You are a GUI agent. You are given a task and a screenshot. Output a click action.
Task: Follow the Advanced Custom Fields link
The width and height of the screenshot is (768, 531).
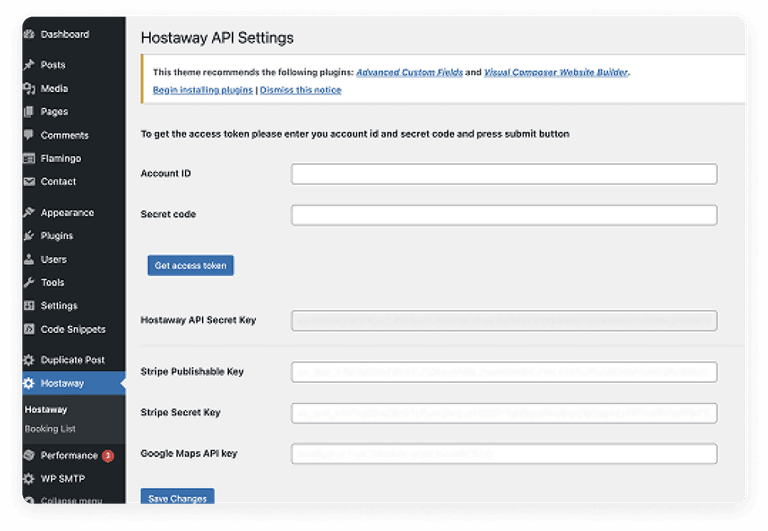(x=409, y=72)
